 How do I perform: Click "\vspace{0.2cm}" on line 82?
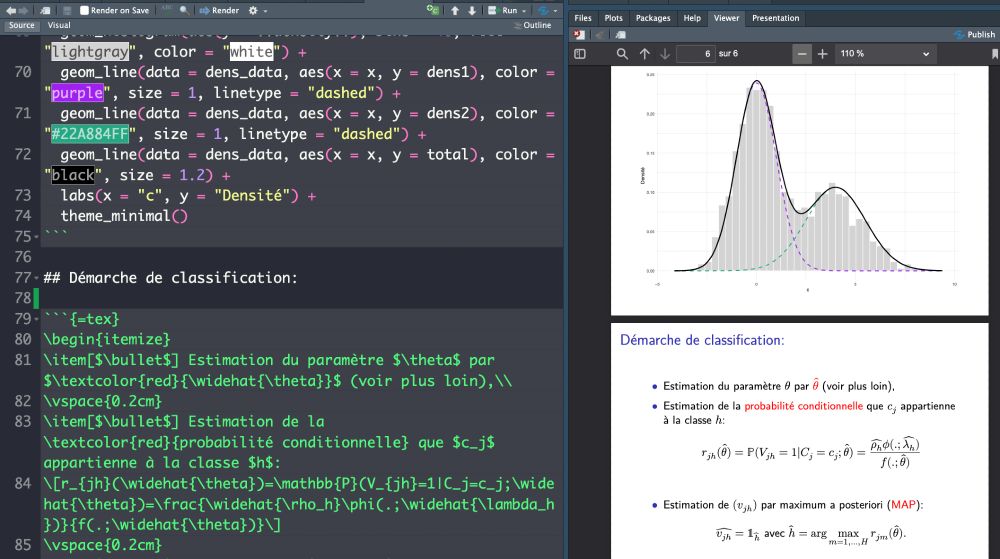103,401
